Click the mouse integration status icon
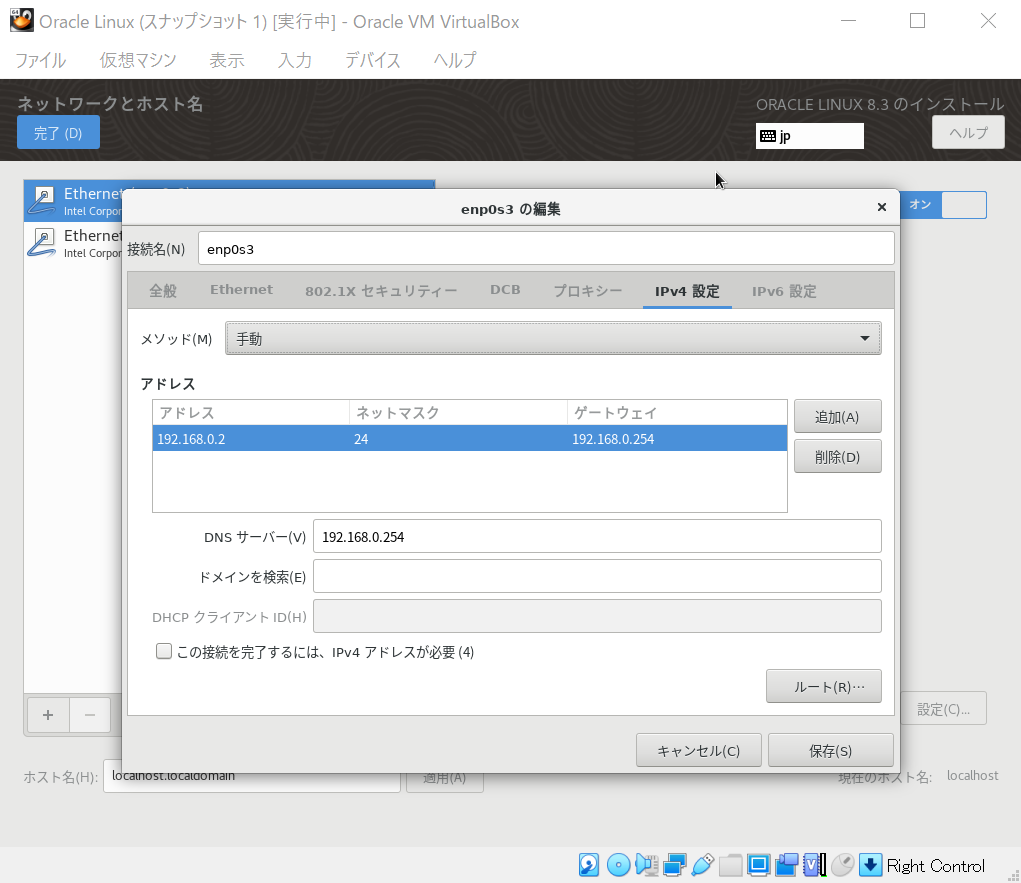 click(843, 865)
